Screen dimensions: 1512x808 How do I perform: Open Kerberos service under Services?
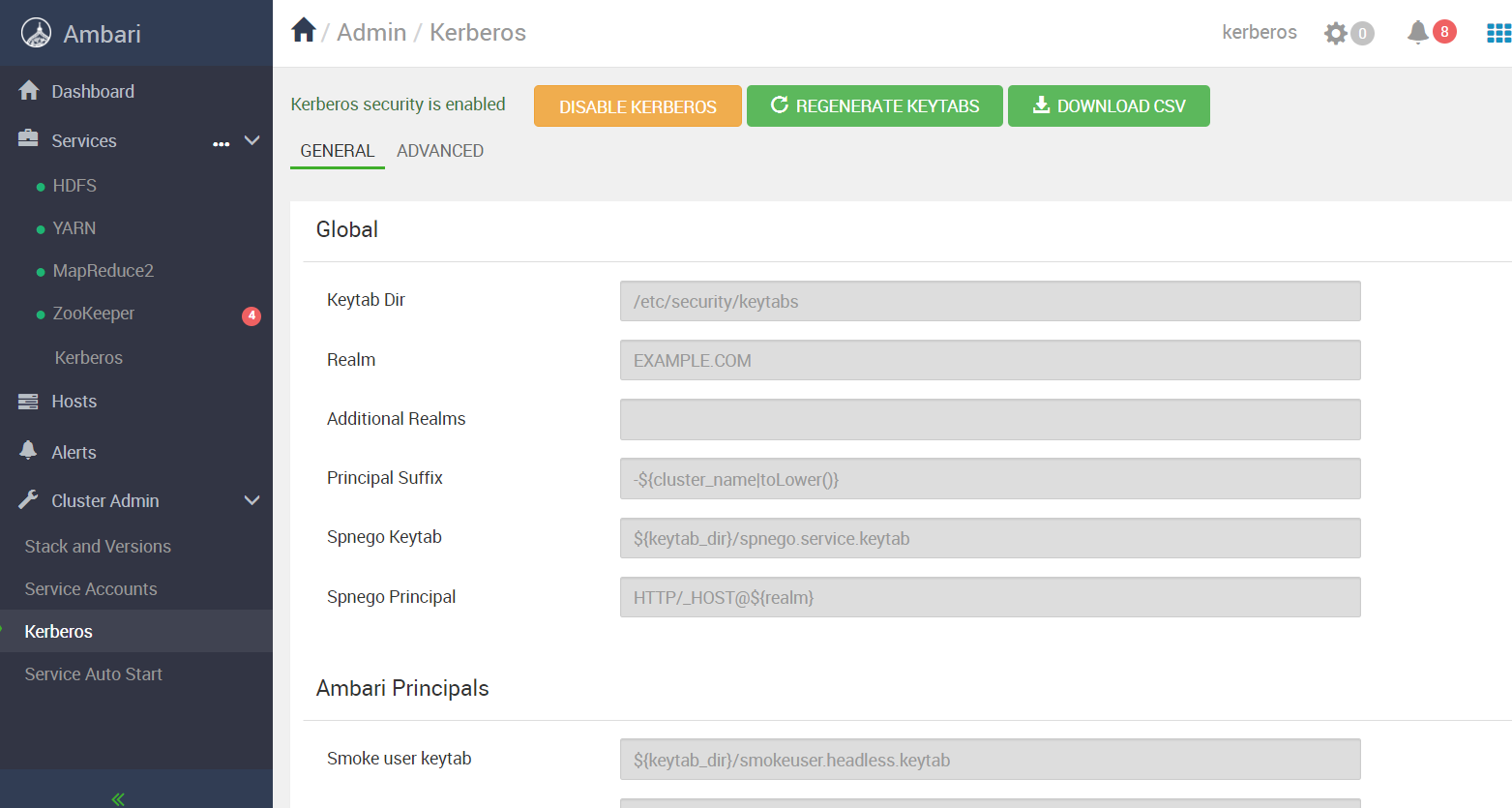89,358
